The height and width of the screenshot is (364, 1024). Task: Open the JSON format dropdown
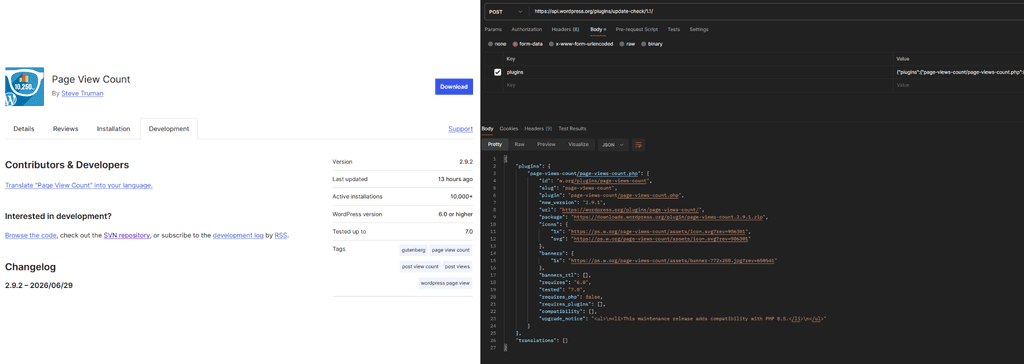pos(613,144)
